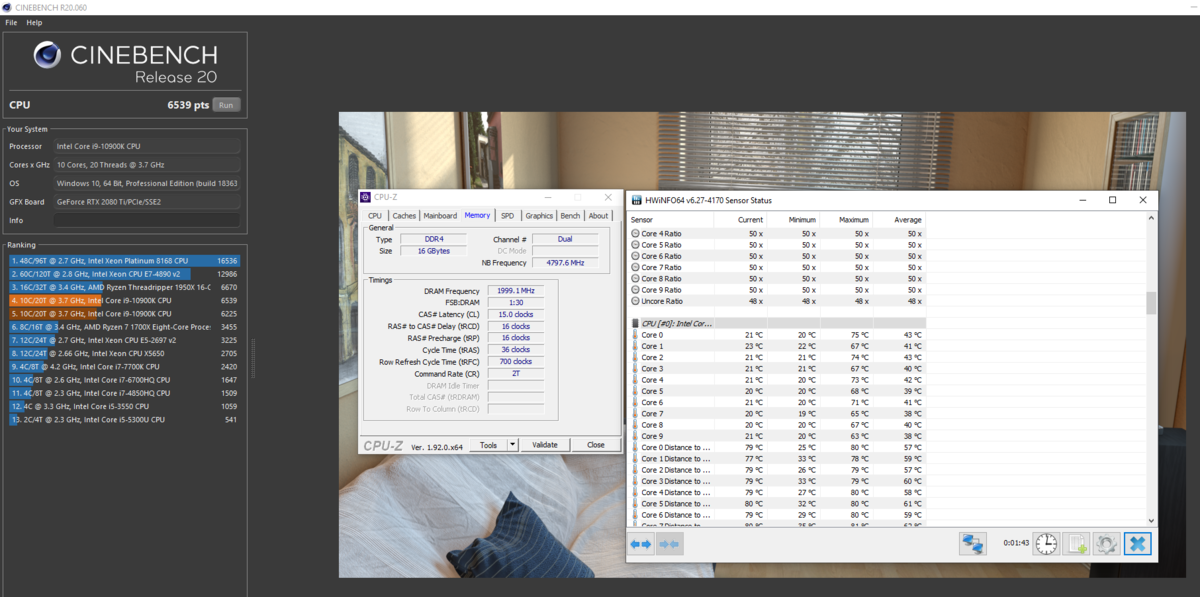Select Xeon Platinum 8168 ranking row

tap(125, 260)
